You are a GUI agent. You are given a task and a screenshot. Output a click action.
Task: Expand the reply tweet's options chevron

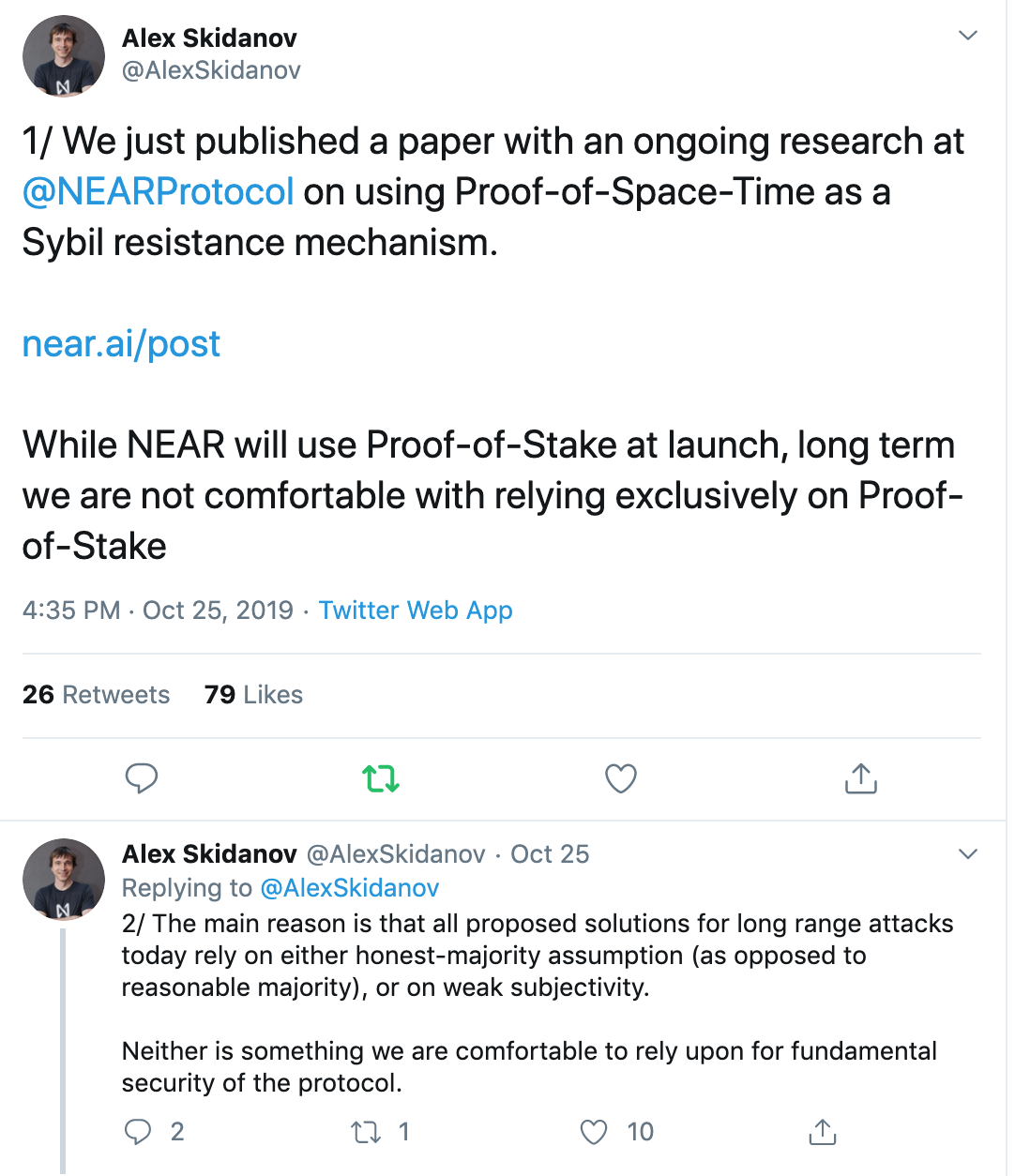tap(968, 854)
